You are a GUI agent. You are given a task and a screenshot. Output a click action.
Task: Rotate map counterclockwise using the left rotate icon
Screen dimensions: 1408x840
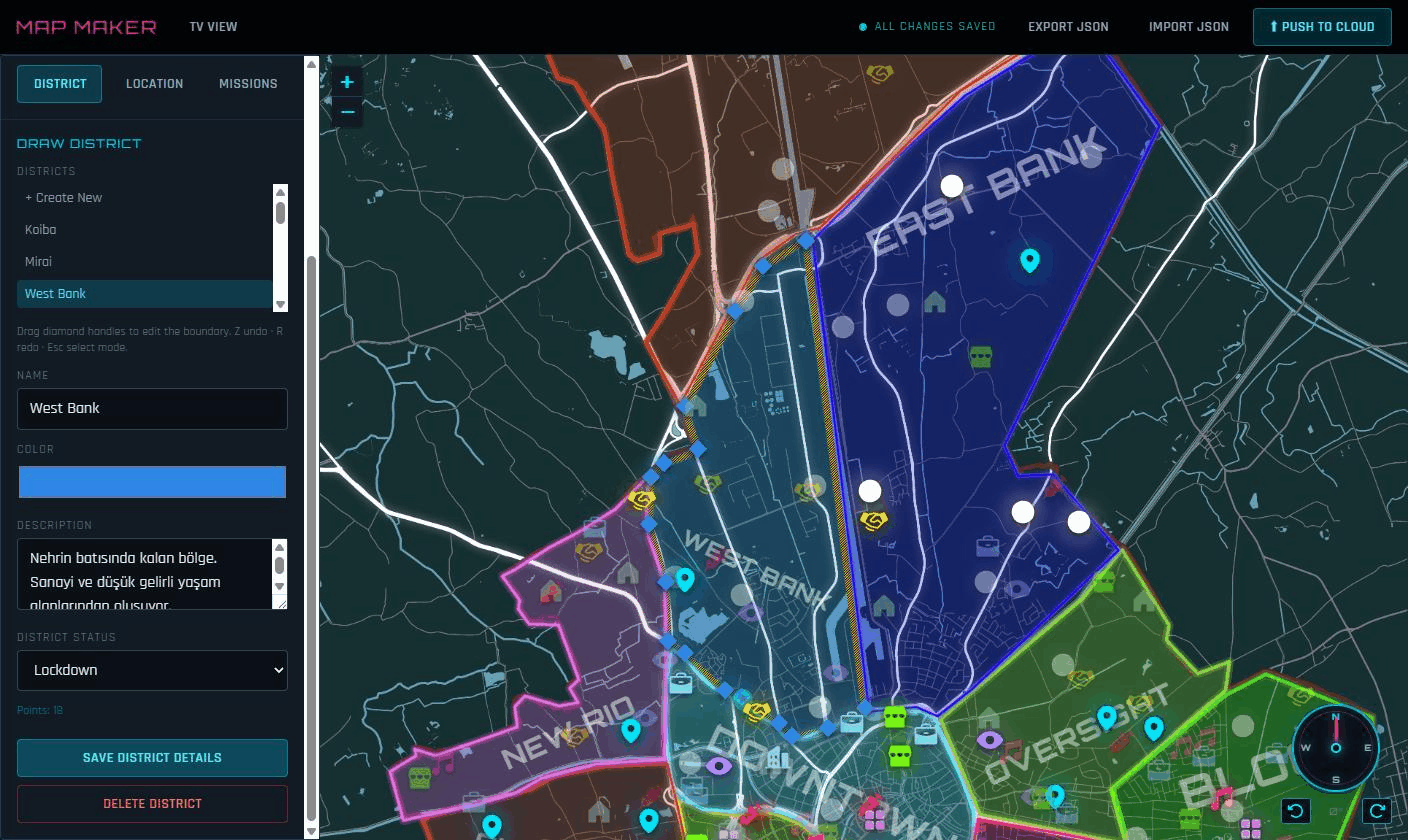point(1297,810)
